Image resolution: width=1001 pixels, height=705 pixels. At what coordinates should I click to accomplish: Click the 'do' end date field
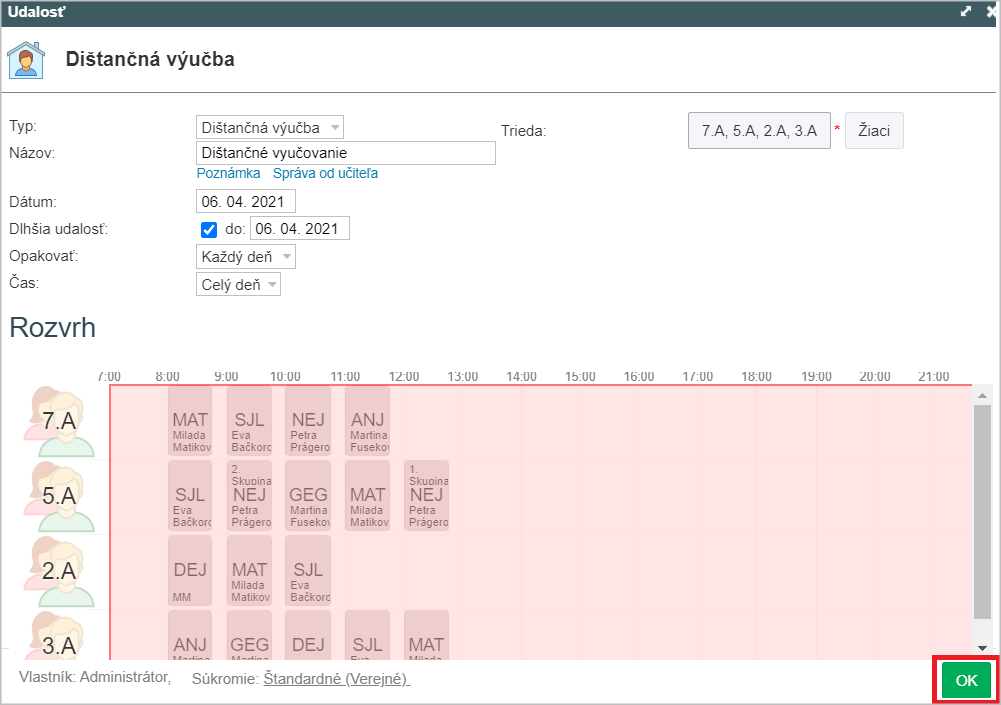[299, 229]
